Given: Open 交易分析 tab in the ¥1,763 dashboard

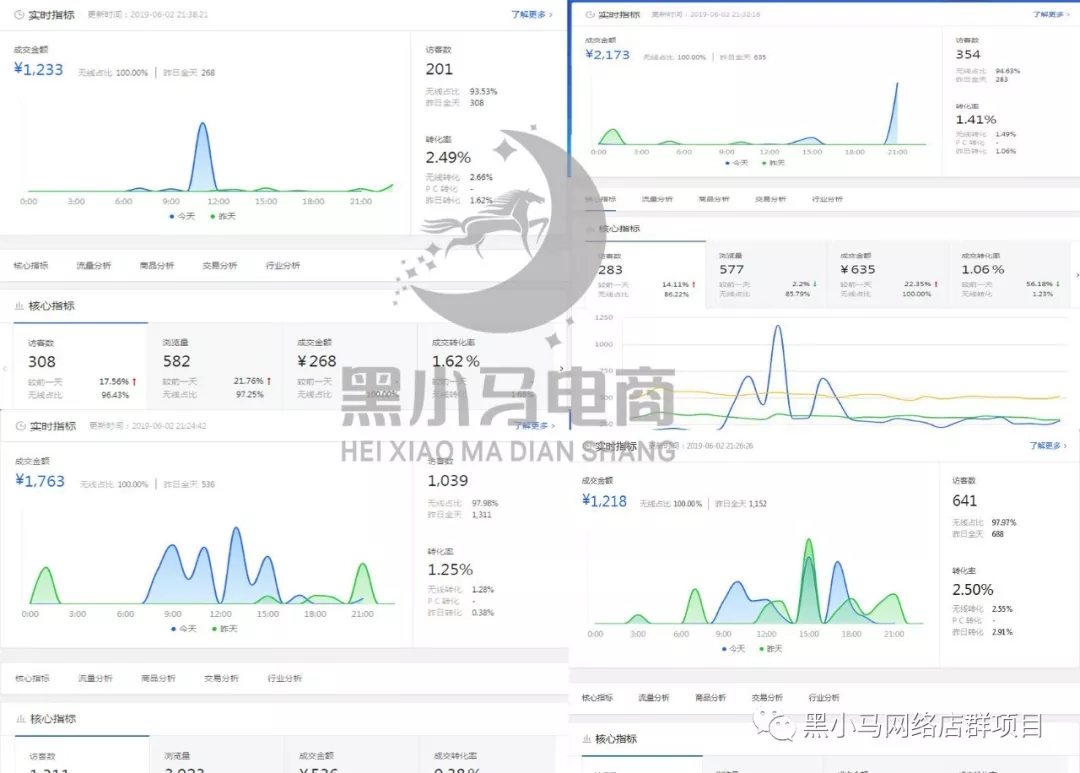Looking at the screenshot, I should (x=221, y=679).
